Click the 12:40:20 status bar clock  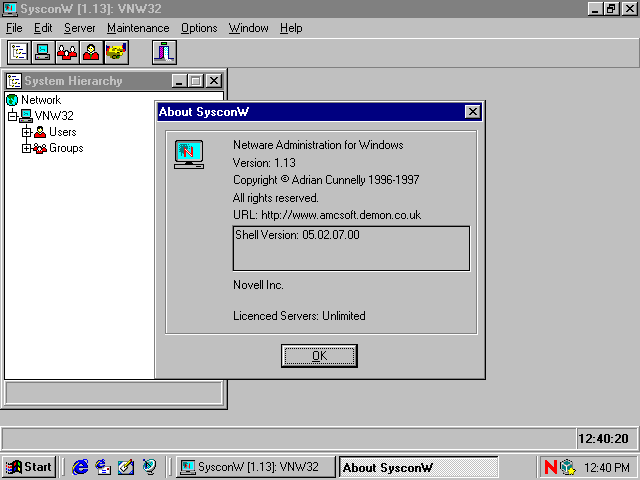click(x=606, y=439)
